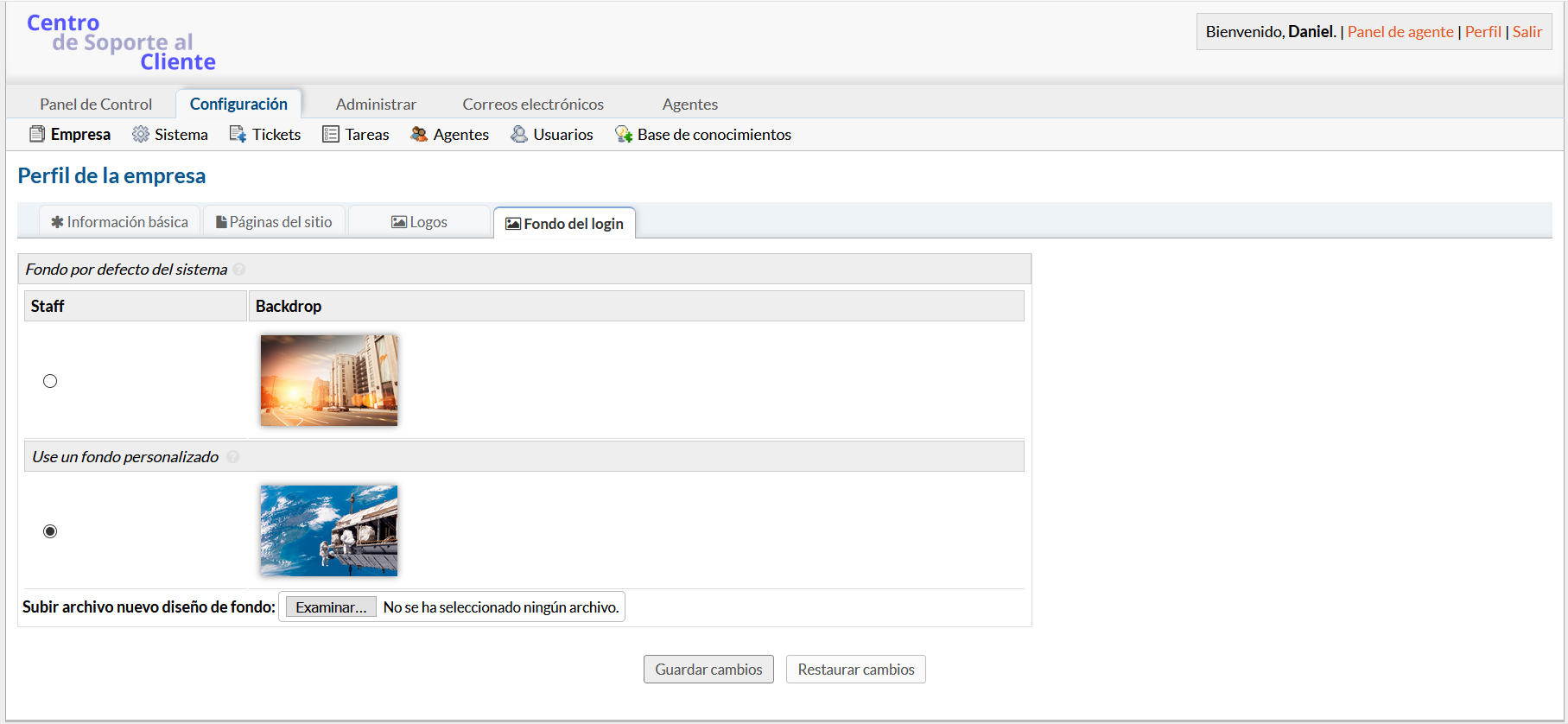The height and width of the screenshot is (724, 1568).
Task: Open the Empresa settings icon
Action: [x=37, y=134]
